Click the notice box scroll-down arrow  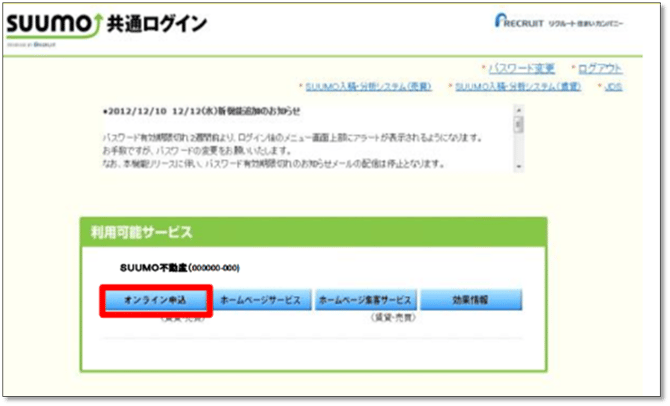coord(518,166)
